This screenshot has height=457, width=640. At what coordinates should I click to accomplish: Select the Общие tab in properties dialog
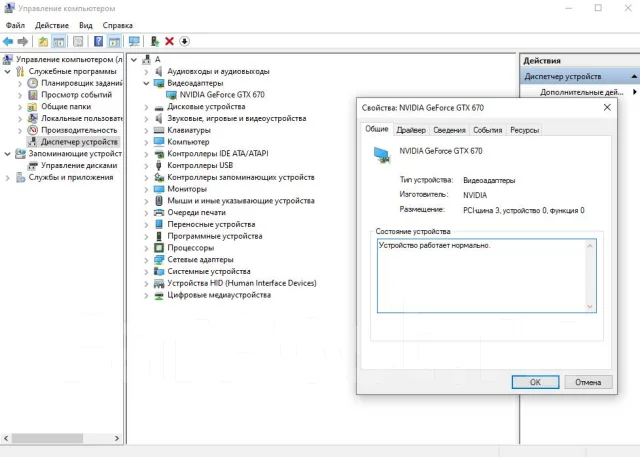click(377, 129)
